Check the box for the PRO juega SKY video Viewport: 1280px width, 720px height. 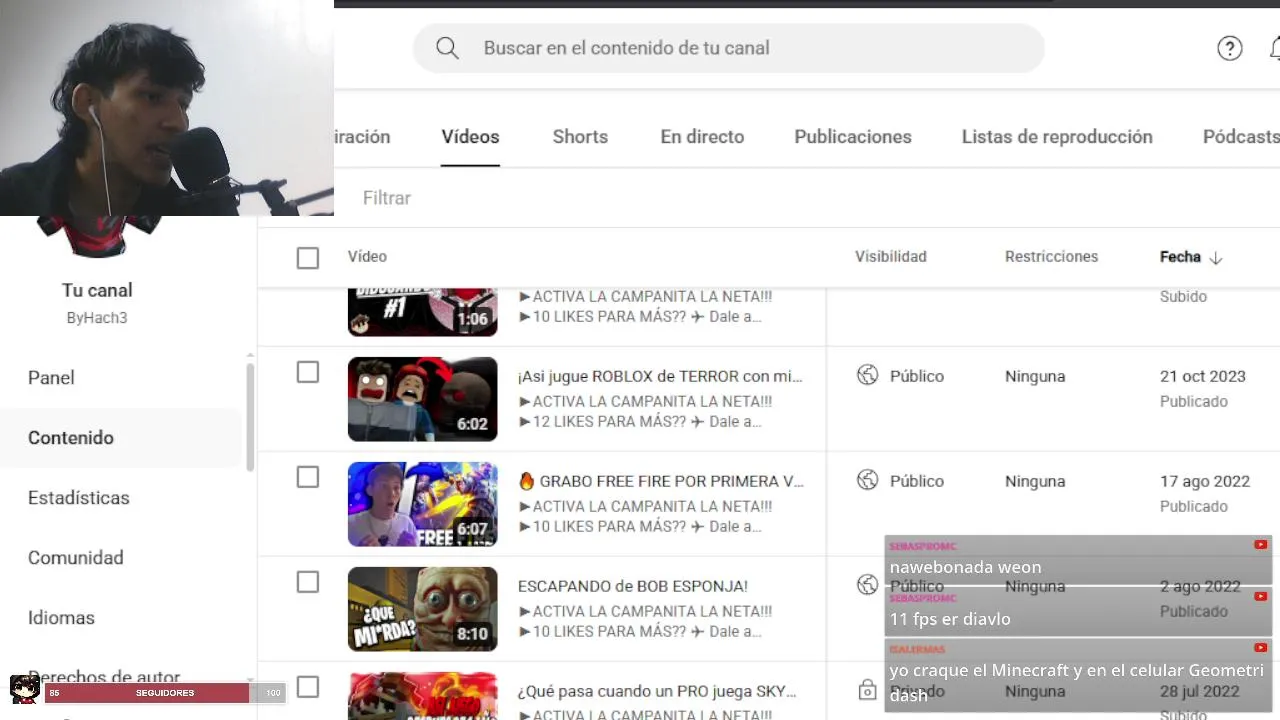pos(308,687)
